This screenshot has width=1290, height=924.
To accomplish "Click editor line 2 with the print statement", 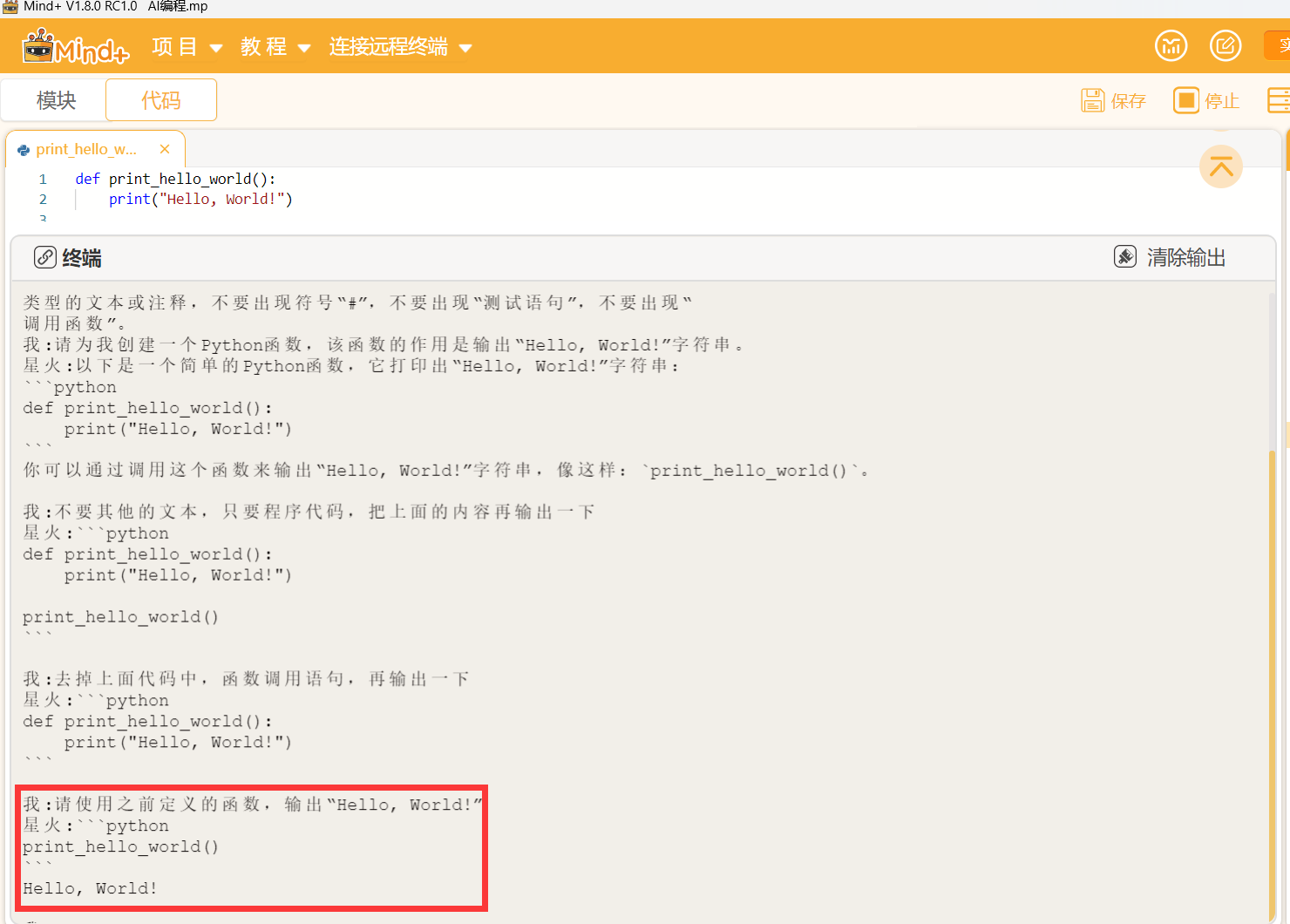I will (x=200, y=199).
